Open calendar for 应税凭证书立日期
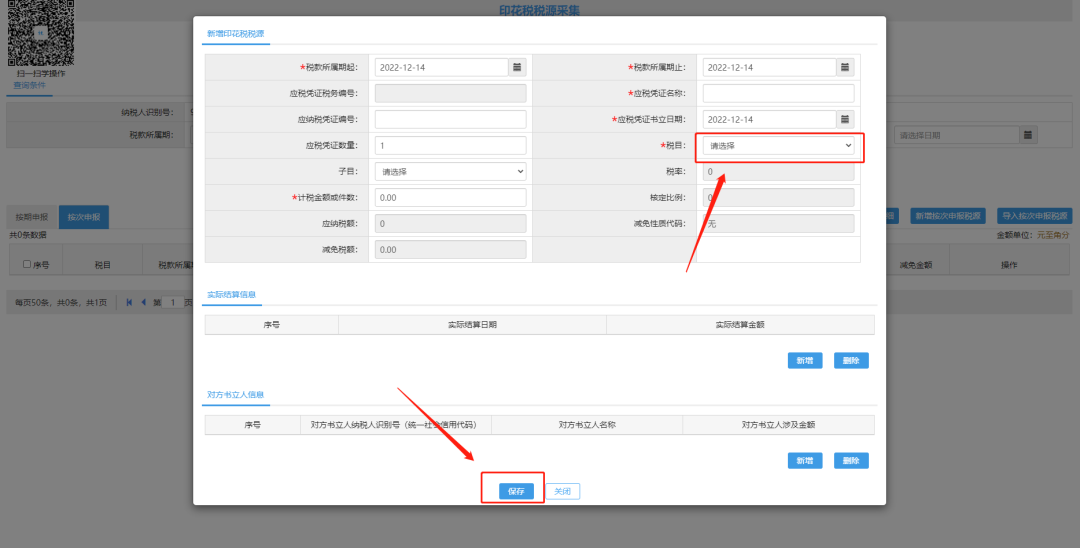 845,119
